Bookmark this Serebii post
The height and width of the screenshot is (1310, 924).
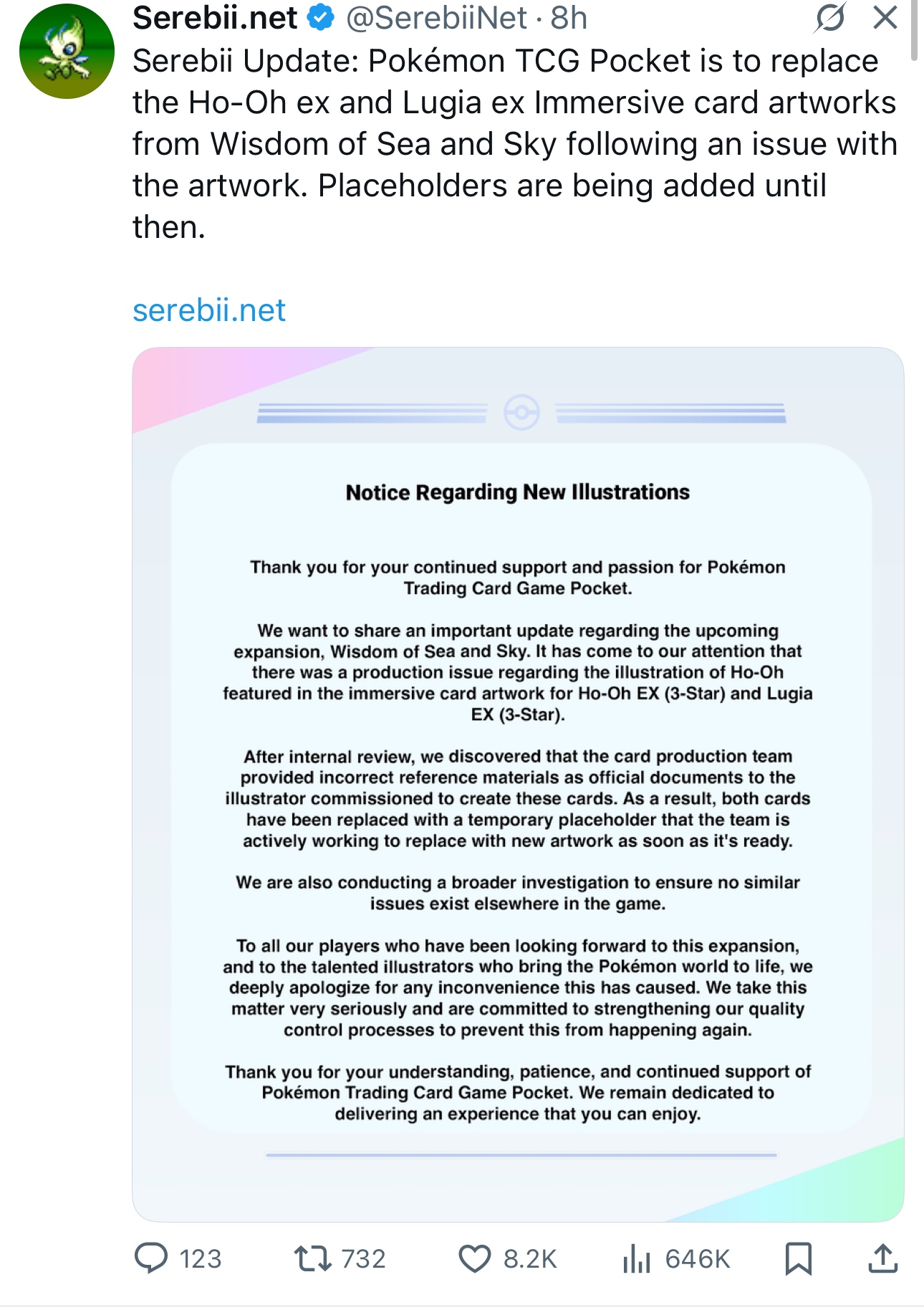tap(798, 1258)
